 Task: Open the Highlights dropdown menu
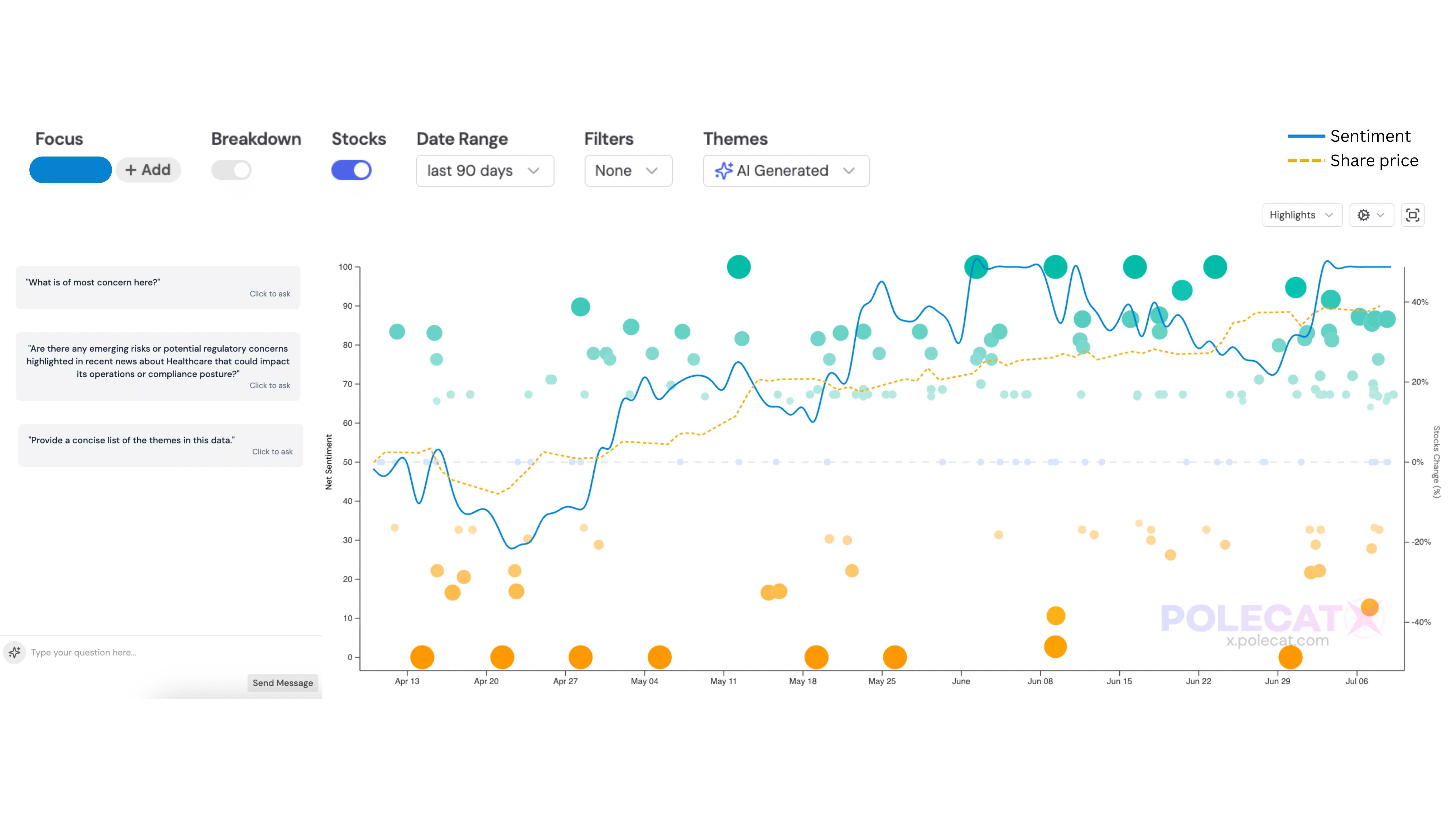[1302, 215]
